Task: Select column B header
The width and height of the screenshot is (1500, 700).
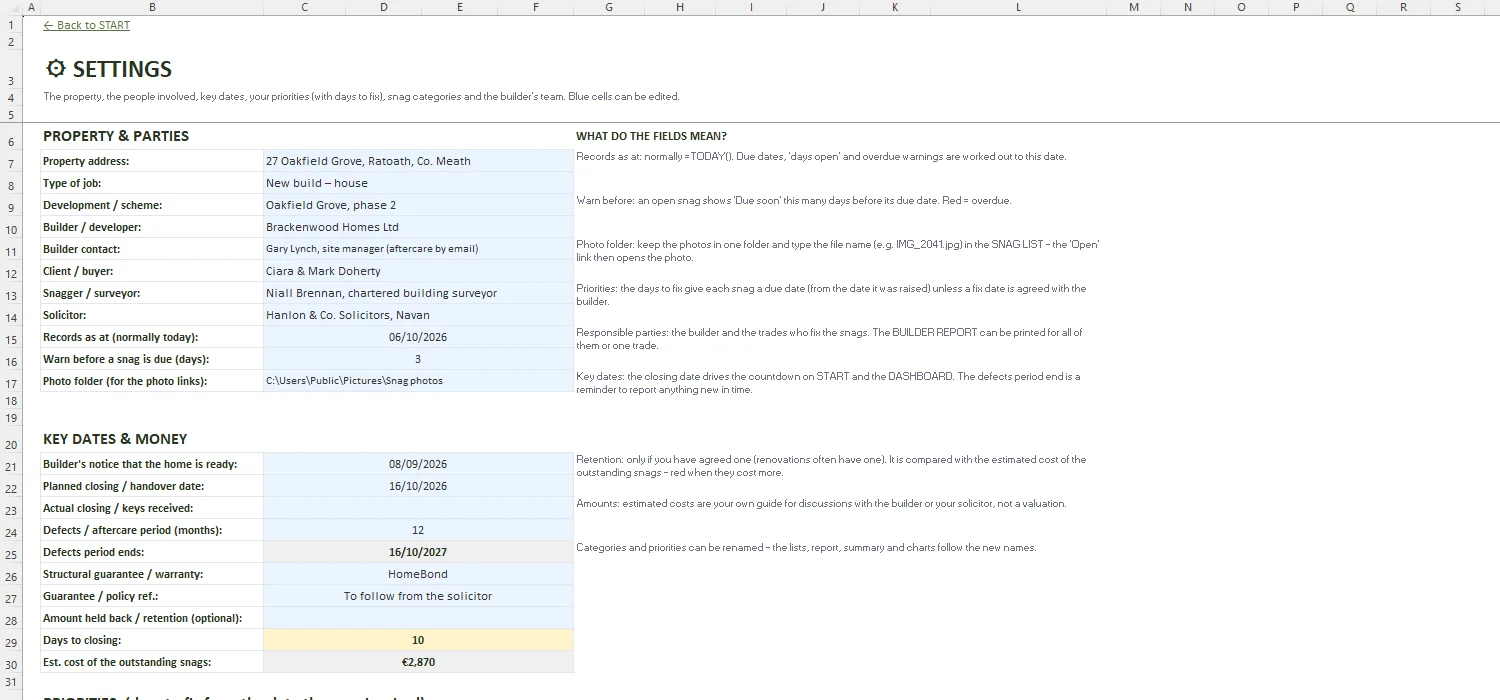Action: point(152,7)
